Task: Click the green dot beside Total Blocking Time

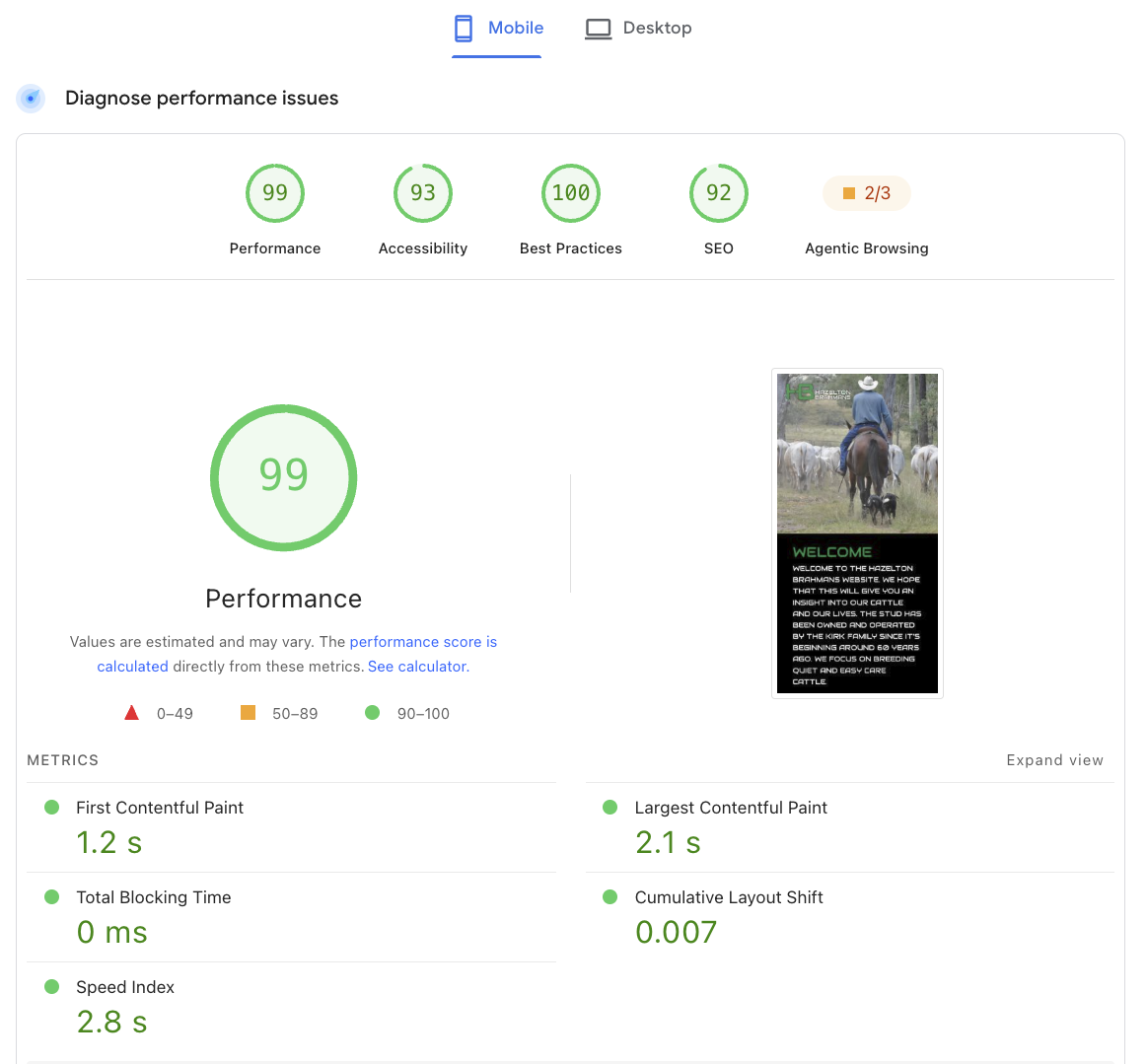Action: tap(52, 897)
